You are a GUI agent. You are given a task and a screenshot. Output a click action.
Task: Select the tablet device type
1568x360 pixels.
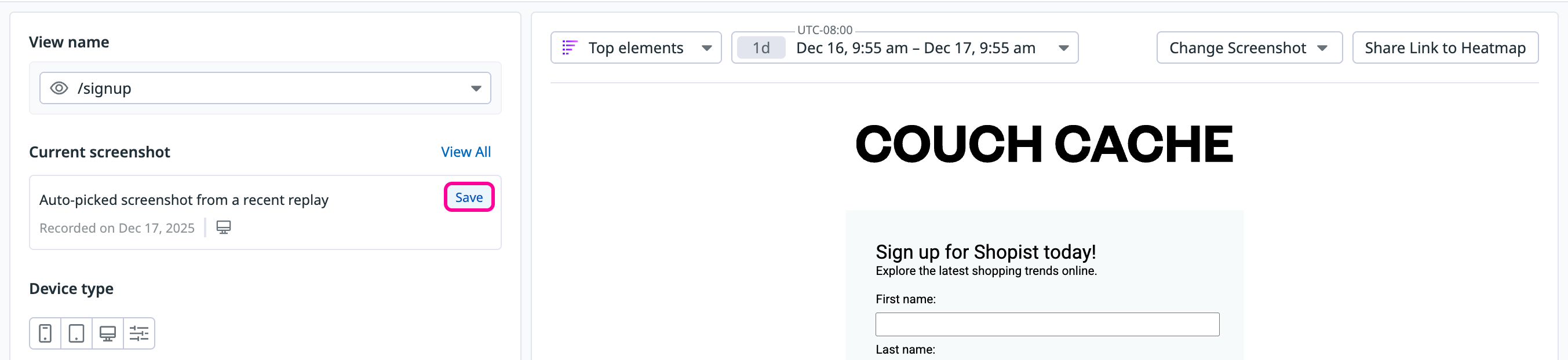point(76,333)
